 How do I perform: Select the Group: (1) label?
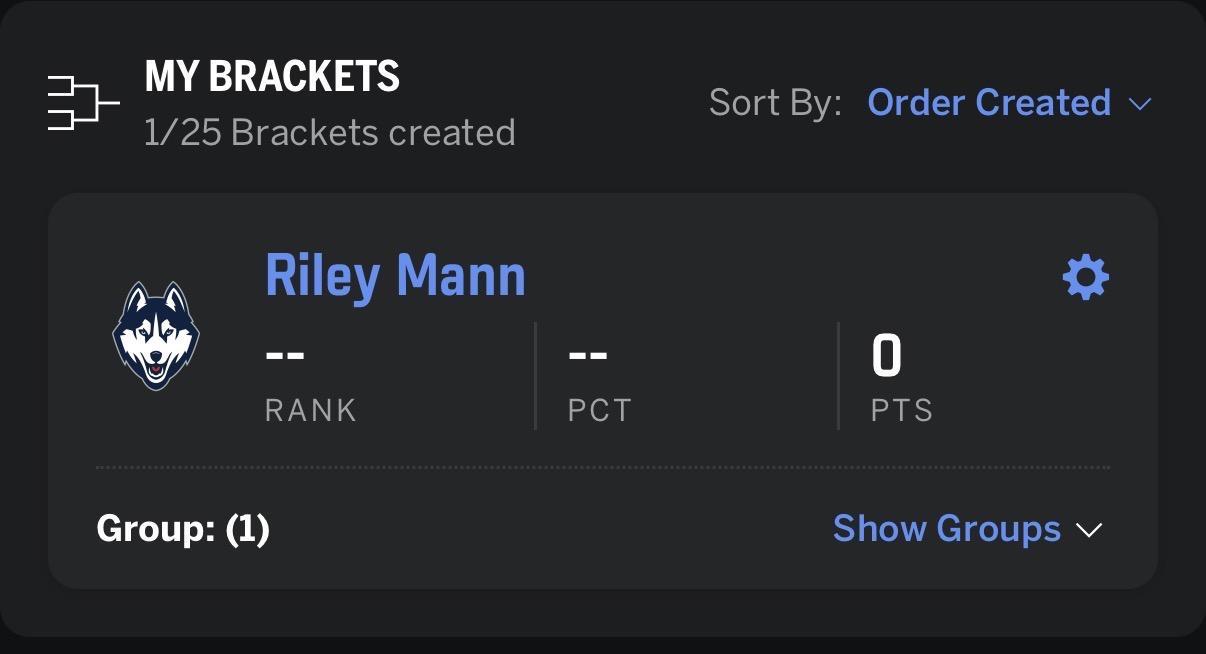(183, 528)
